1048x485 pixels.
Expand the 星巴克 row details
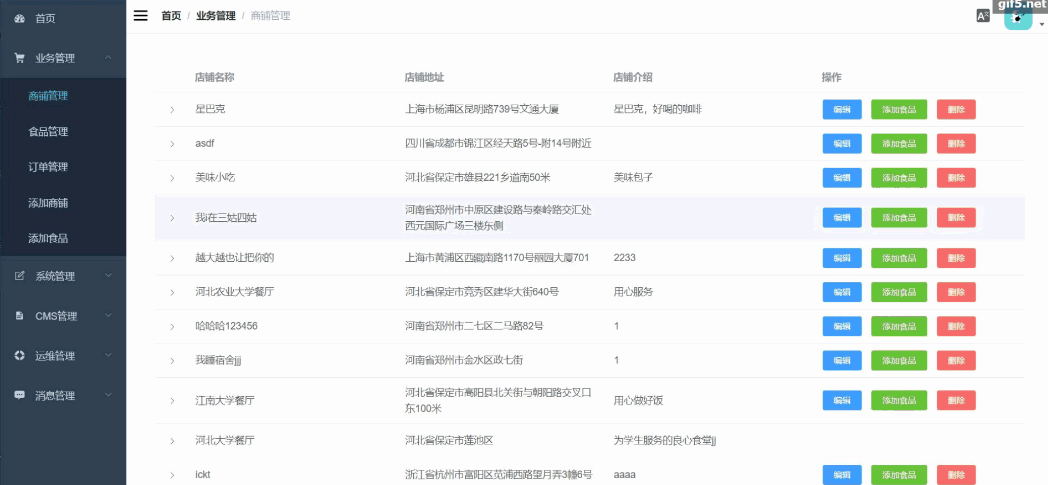[172, 110]
